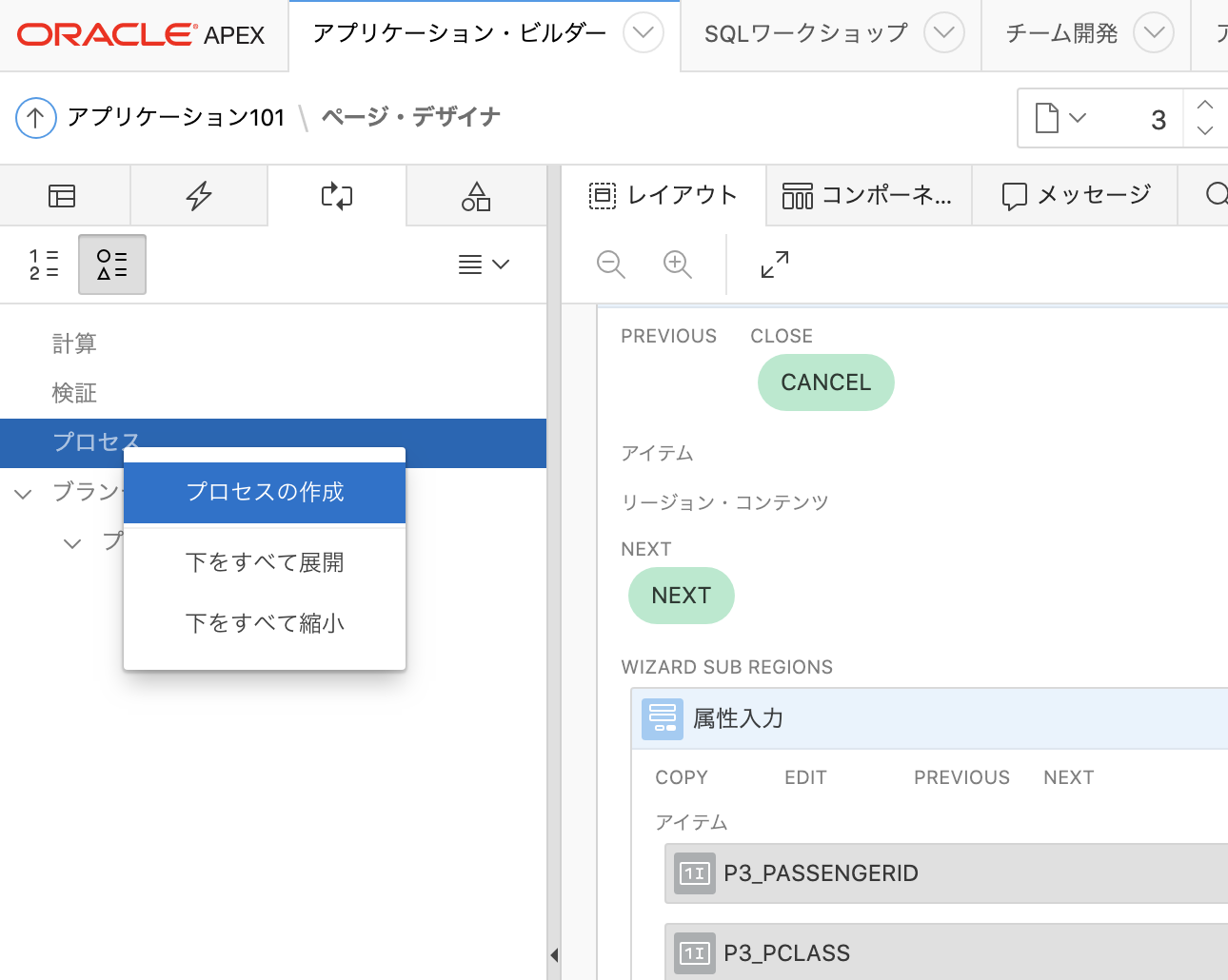Collapse the left pane with splitter arrow

554,955
